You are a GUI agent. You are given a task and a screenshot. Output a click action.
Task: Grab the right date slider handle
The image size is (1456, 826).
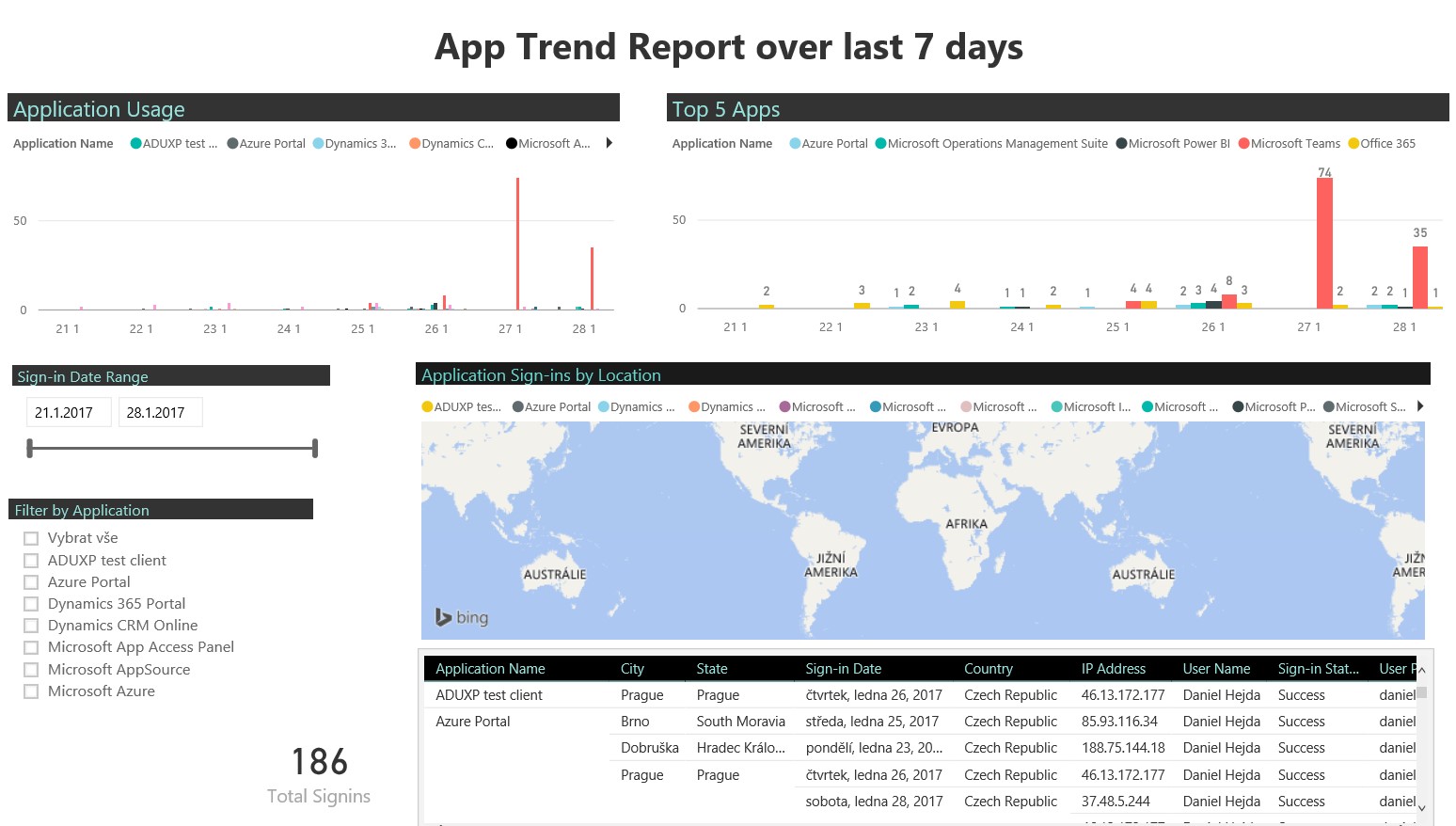tap(315, 449)
